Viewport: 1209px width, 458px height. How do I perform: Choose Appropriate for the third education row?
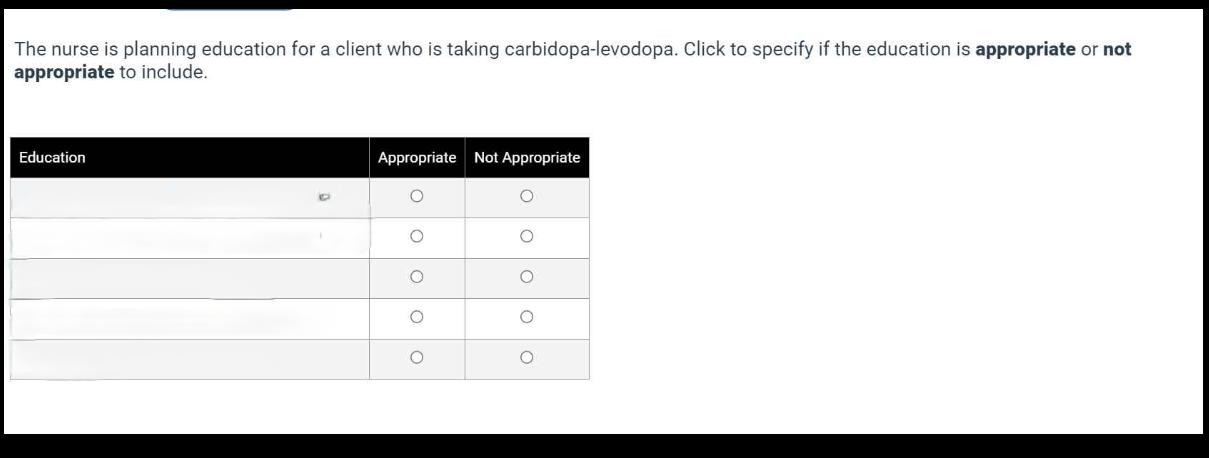pos(417,277)
